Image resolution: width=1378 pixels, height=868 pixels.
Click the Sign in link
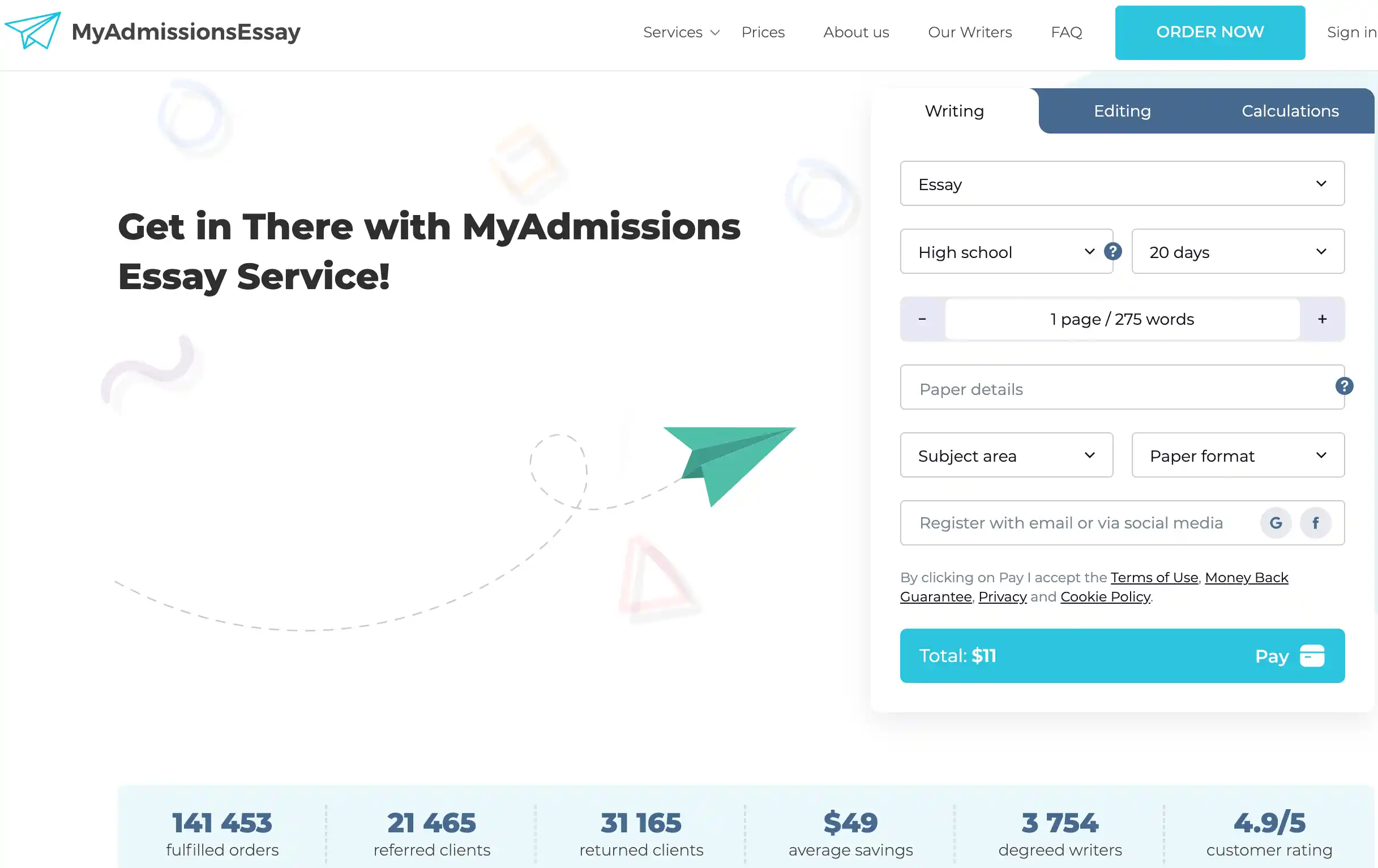[1352, 32]
